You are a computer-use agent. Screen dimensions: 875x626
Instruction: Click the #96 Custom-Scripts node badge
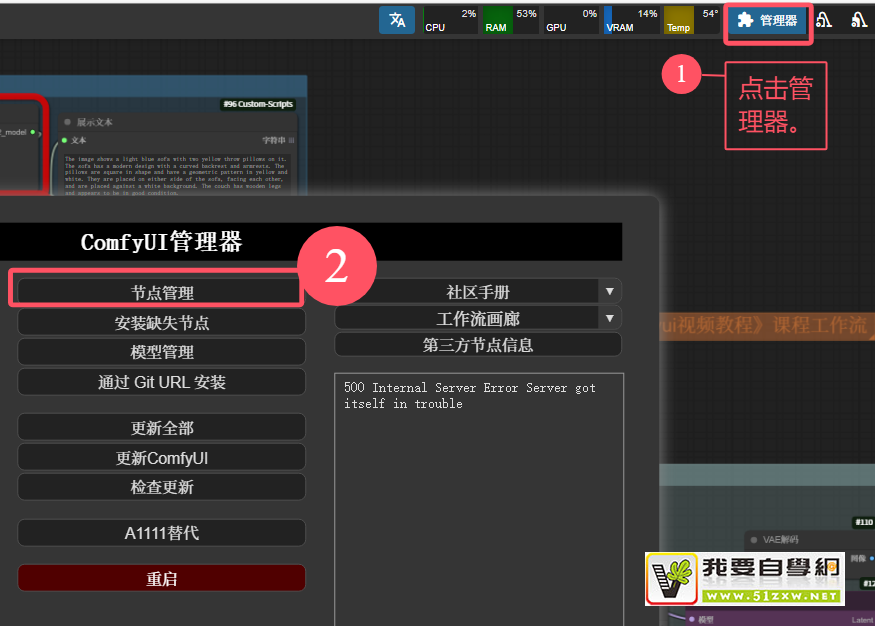[258, 104]
